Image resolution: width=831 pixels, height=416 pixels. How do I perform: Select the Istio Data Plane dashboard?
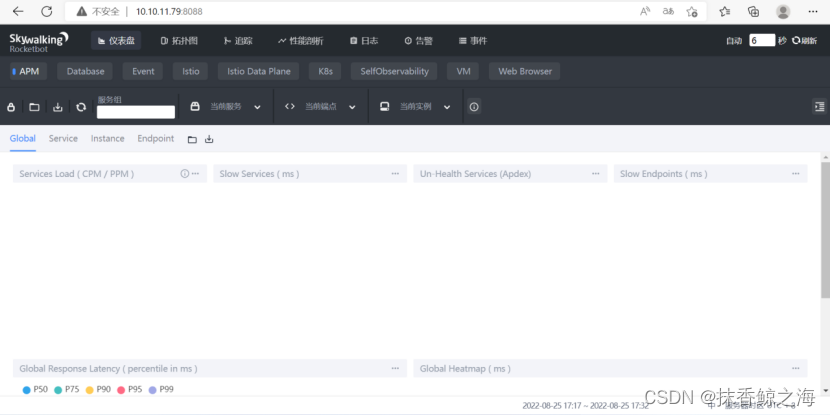pyautogui.click(x=259, y=71)
